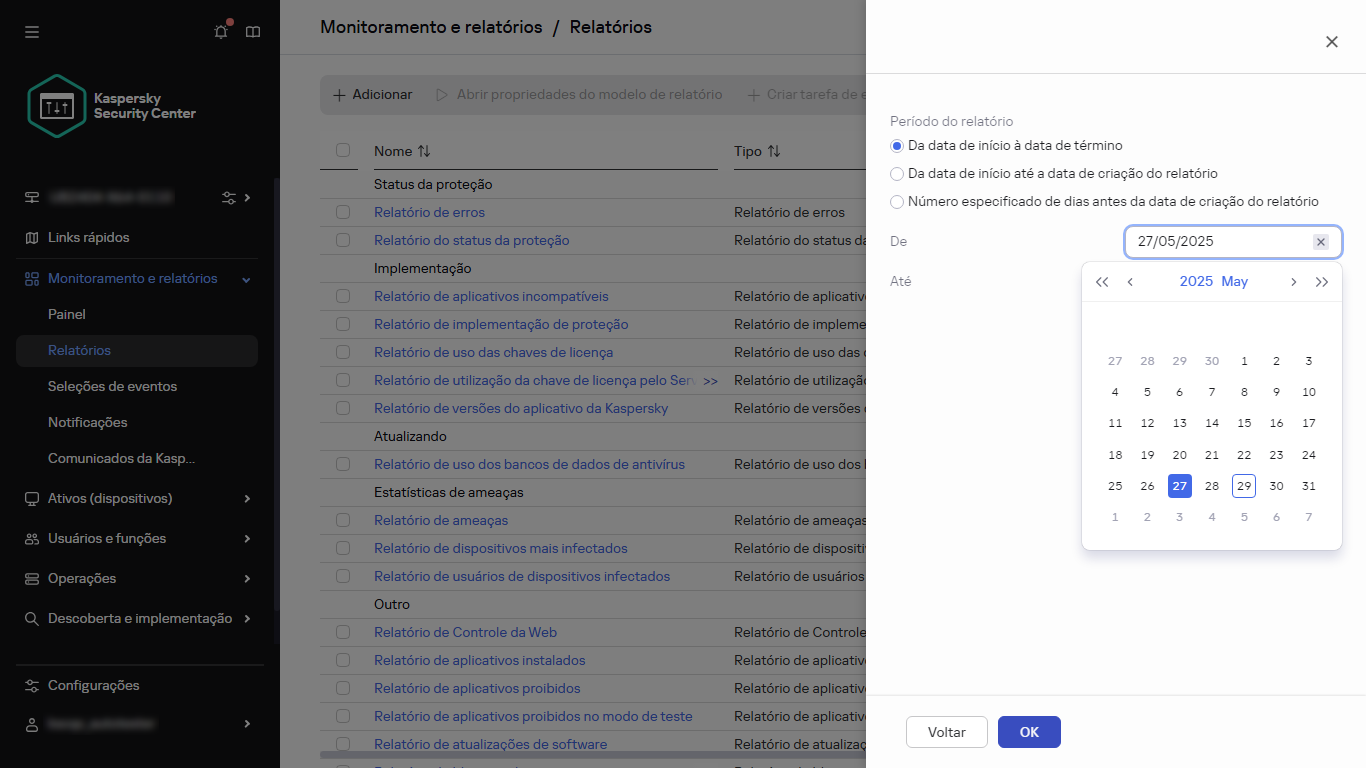Select May 15 in the calendar

1244,423
